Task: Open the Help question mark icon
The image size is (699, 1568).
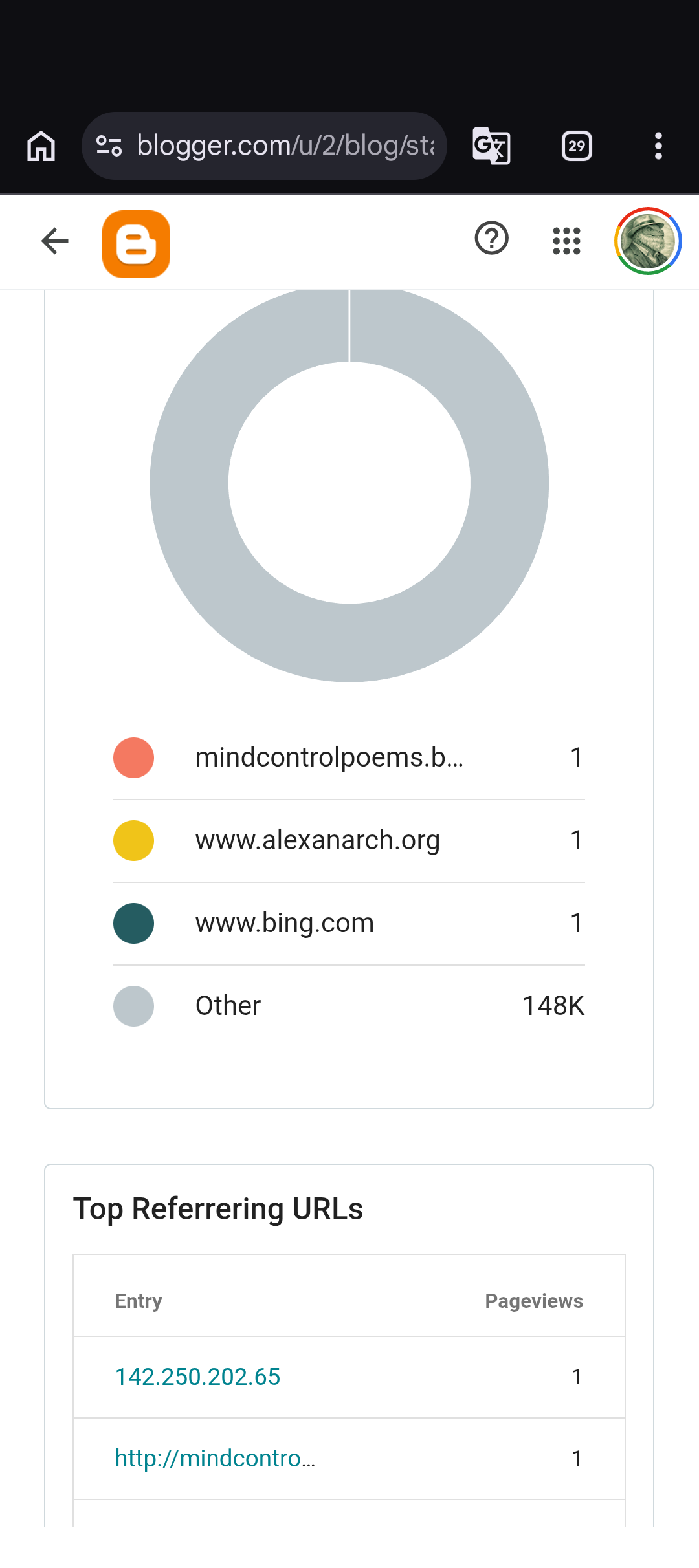Action: (x=492, y=239)
